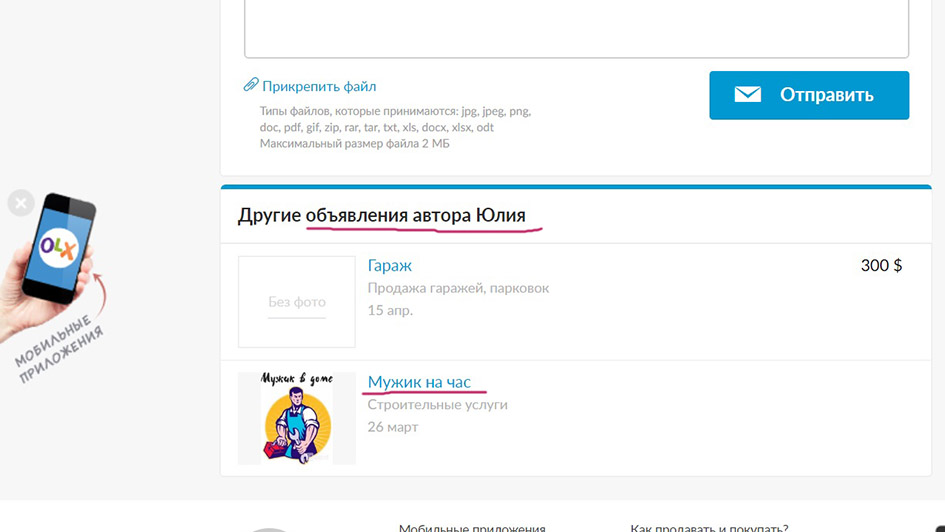
Task: Click the 'Без фото' placeholder thumbnail
Action: pyautogui.click(x=297, y=302)
